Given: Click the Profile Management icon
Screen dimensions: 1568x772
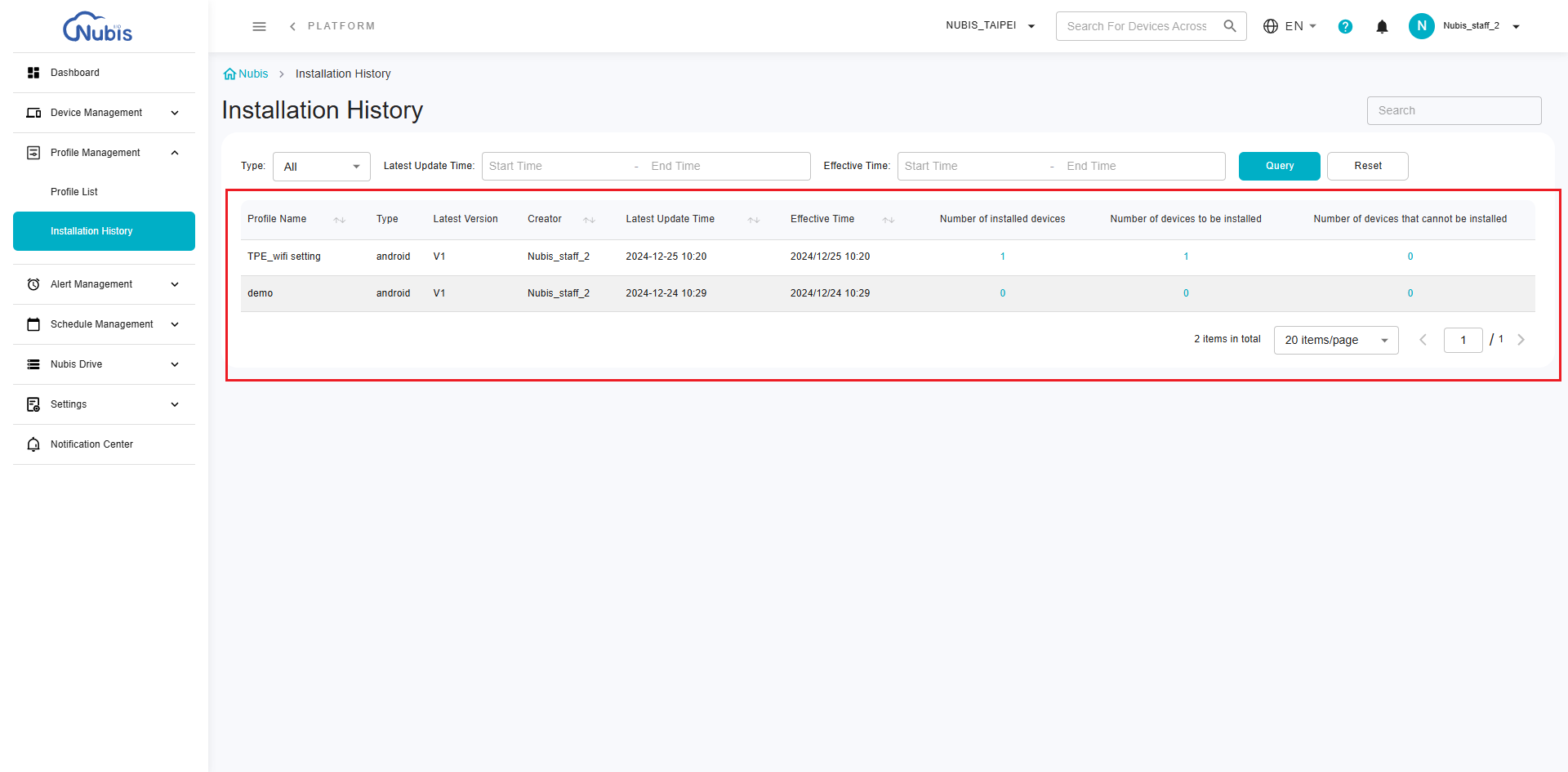Looking at the screenshot, I should [33, 153].
